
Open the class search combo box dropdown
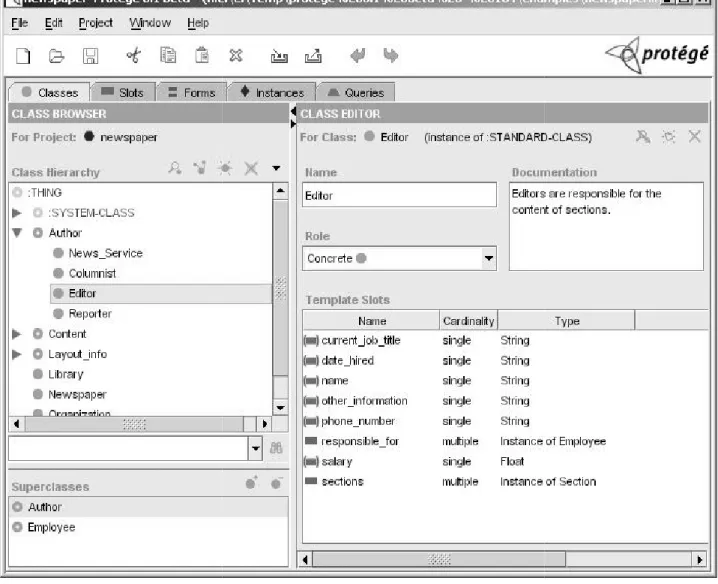click(x=256, y=448)
